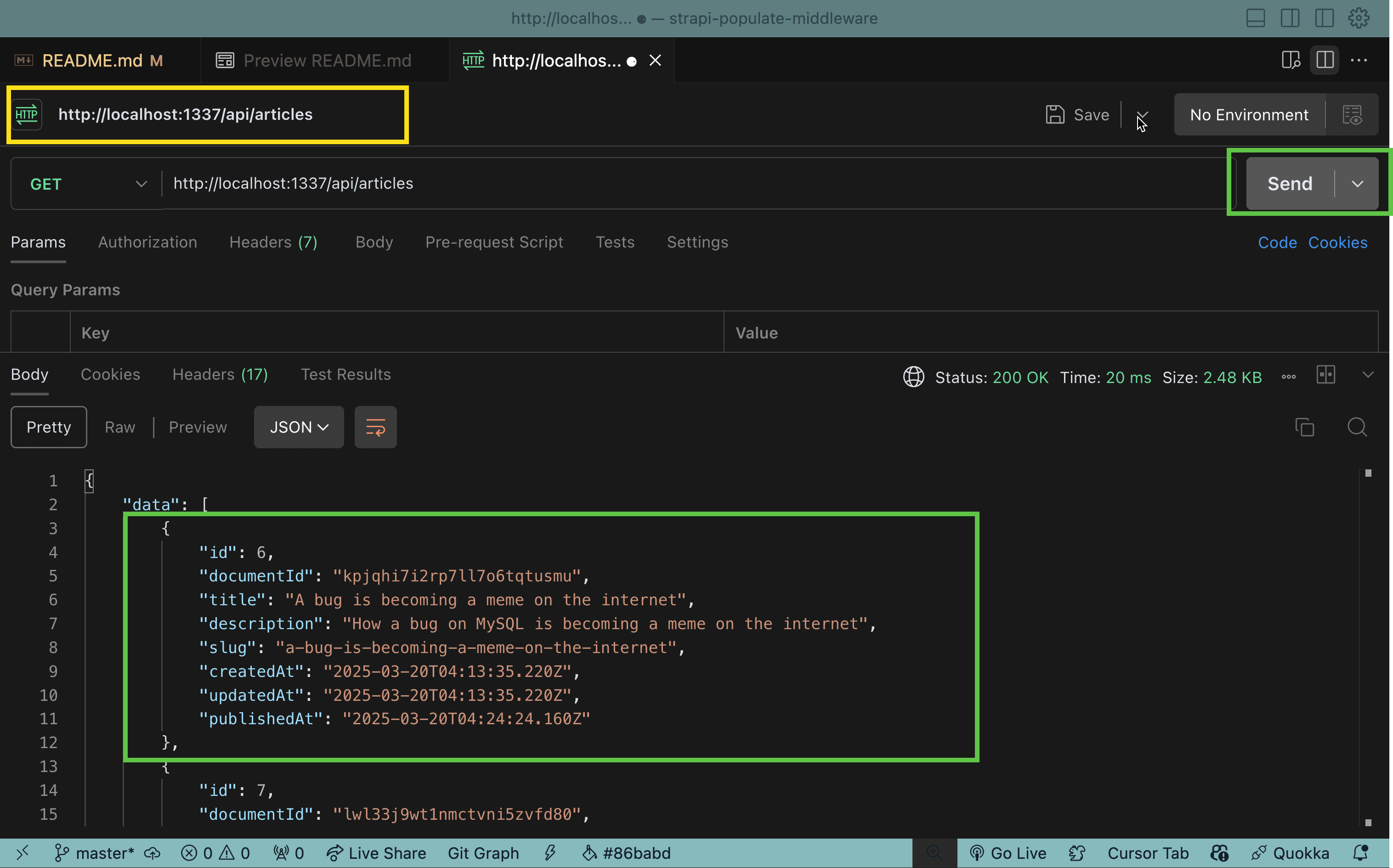Click the Code link
Image resolution: width=1393 pixels, height=868 pixels.
[x=1277, y=243]
